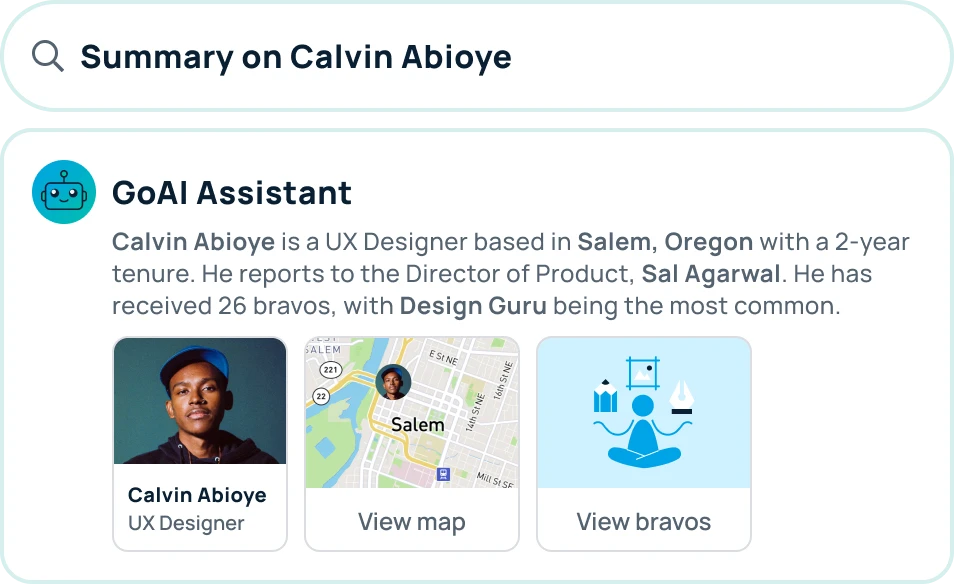Click Calvin's avatar pin on the map

393,382
